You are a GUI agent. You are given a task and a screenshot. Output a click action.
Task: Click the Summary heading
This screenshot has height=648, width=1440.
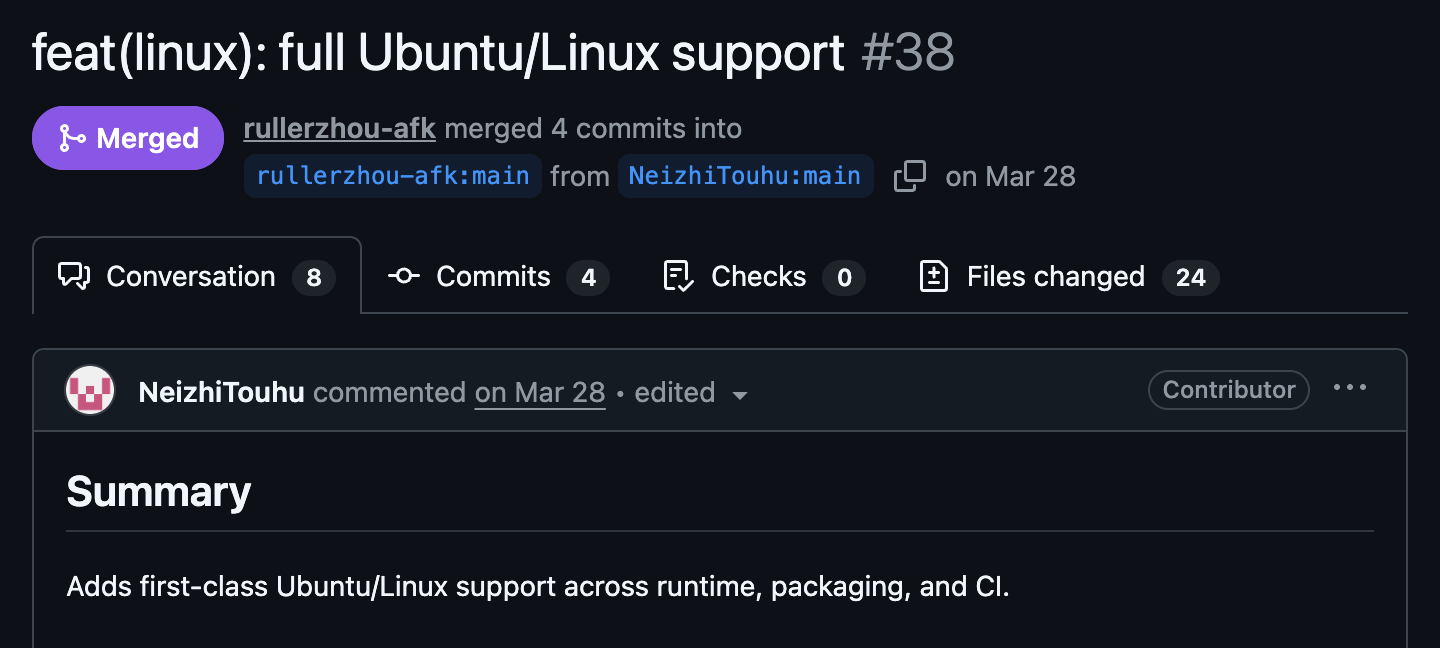click(159, 491)
